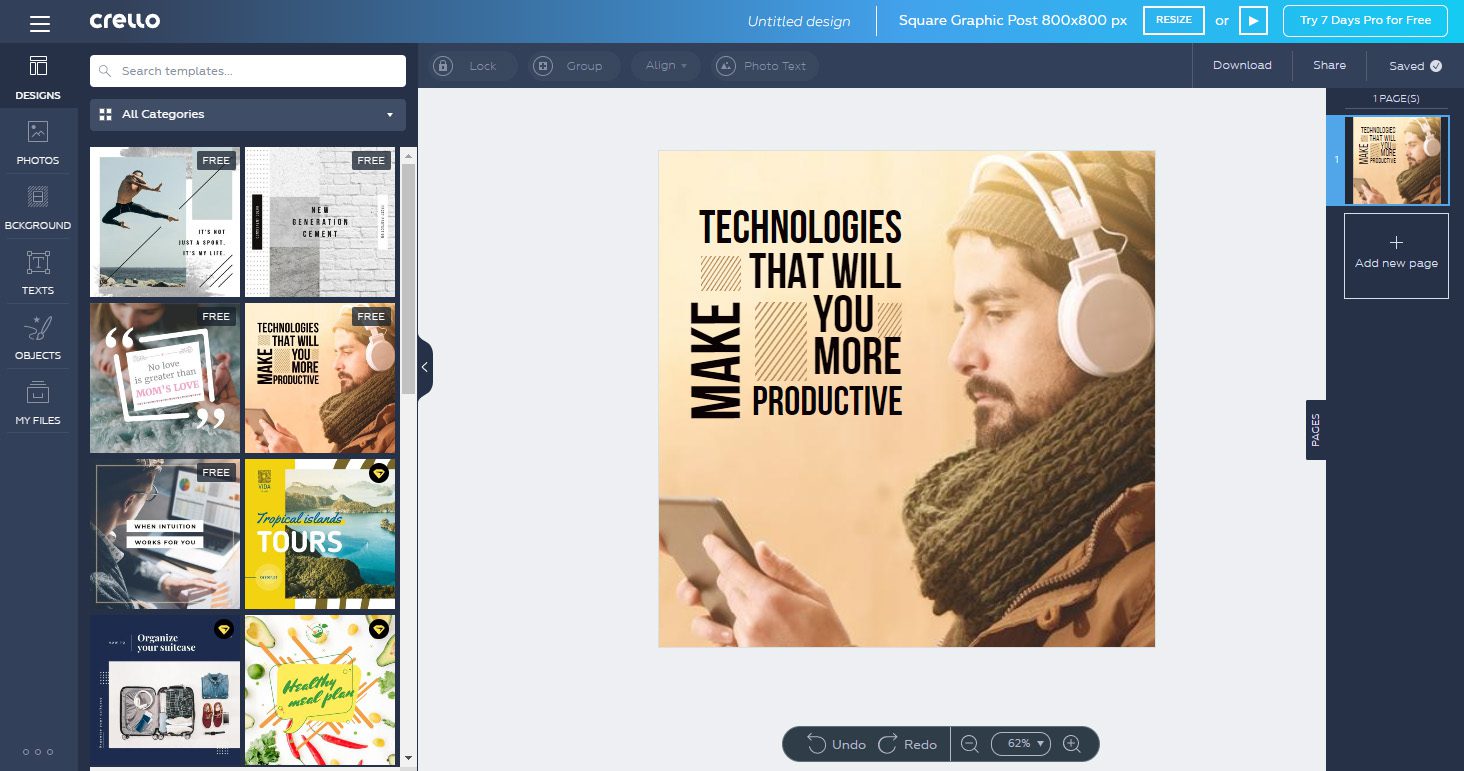The width and height of the screenshot is (1464, 771).
Task: Open the zoom percentage dropdown
Action: coord(1021,744)
